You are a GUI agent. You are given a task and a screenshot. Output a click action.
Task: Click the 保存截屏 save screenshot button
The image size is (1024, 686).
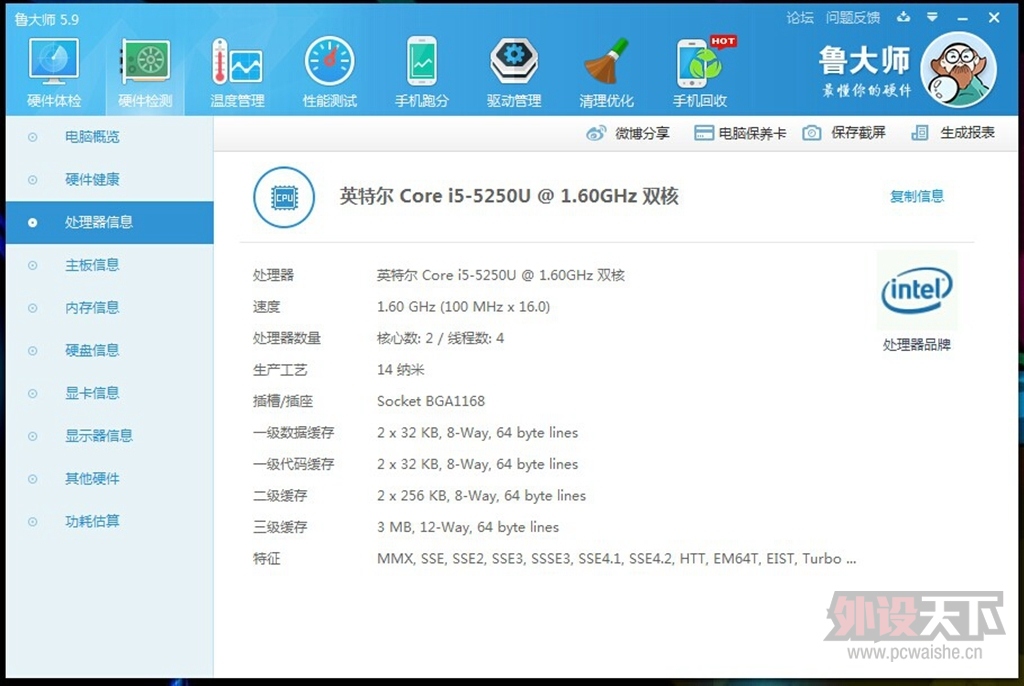(x=845, y=133)
